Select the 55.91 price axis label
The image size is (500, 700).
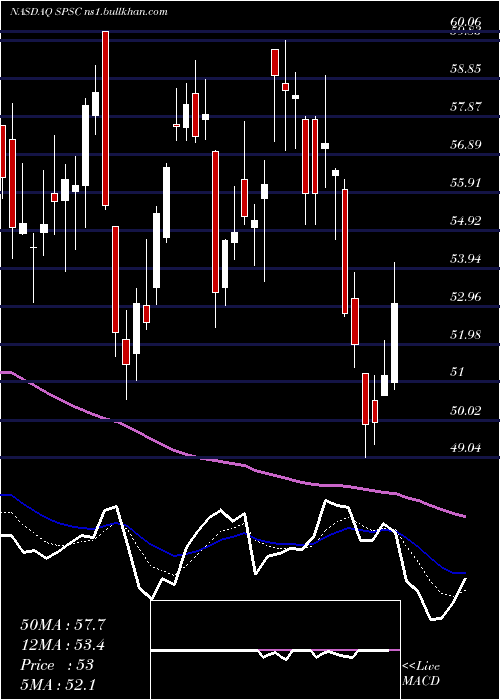(465, 183)
